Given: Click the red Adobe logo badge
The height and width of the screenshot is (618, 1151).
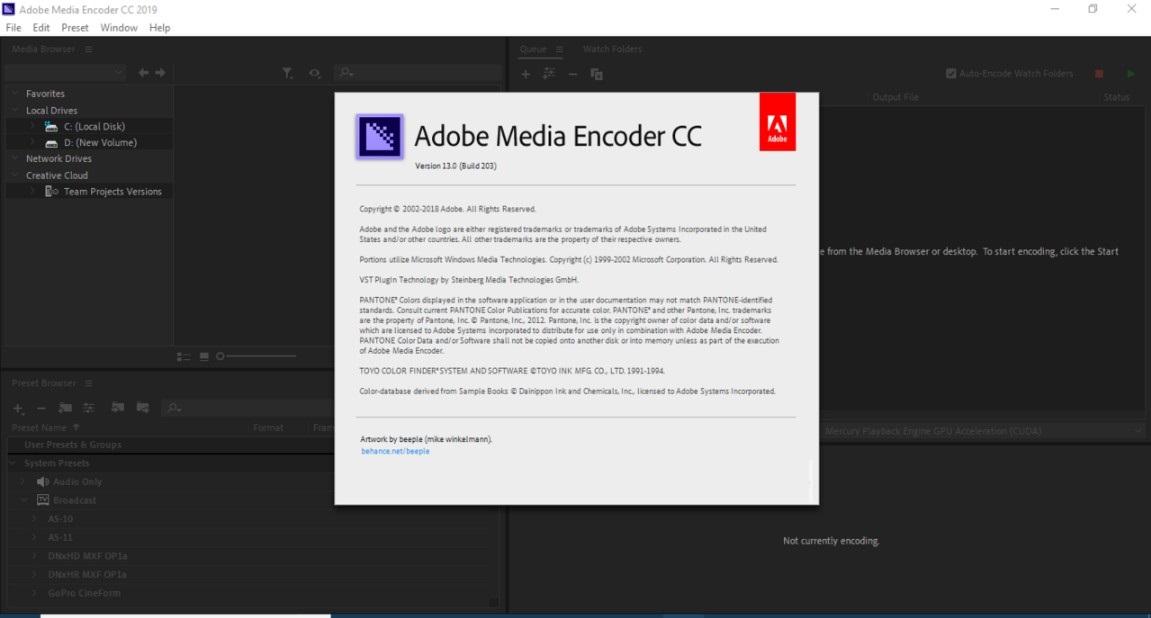Looking at the screenshot, I should pos(777,122).
